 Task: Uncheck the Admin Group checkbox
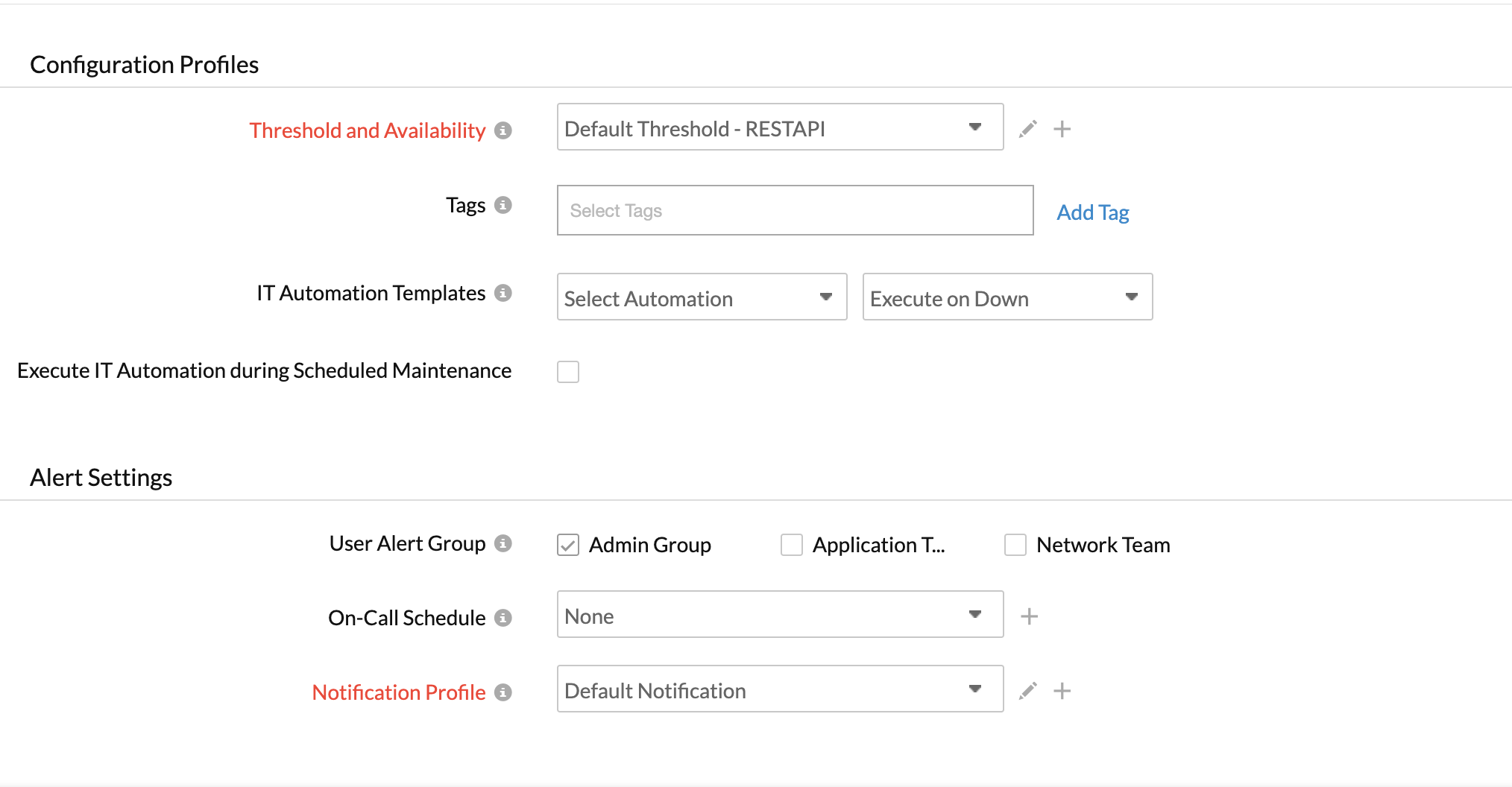568,545
